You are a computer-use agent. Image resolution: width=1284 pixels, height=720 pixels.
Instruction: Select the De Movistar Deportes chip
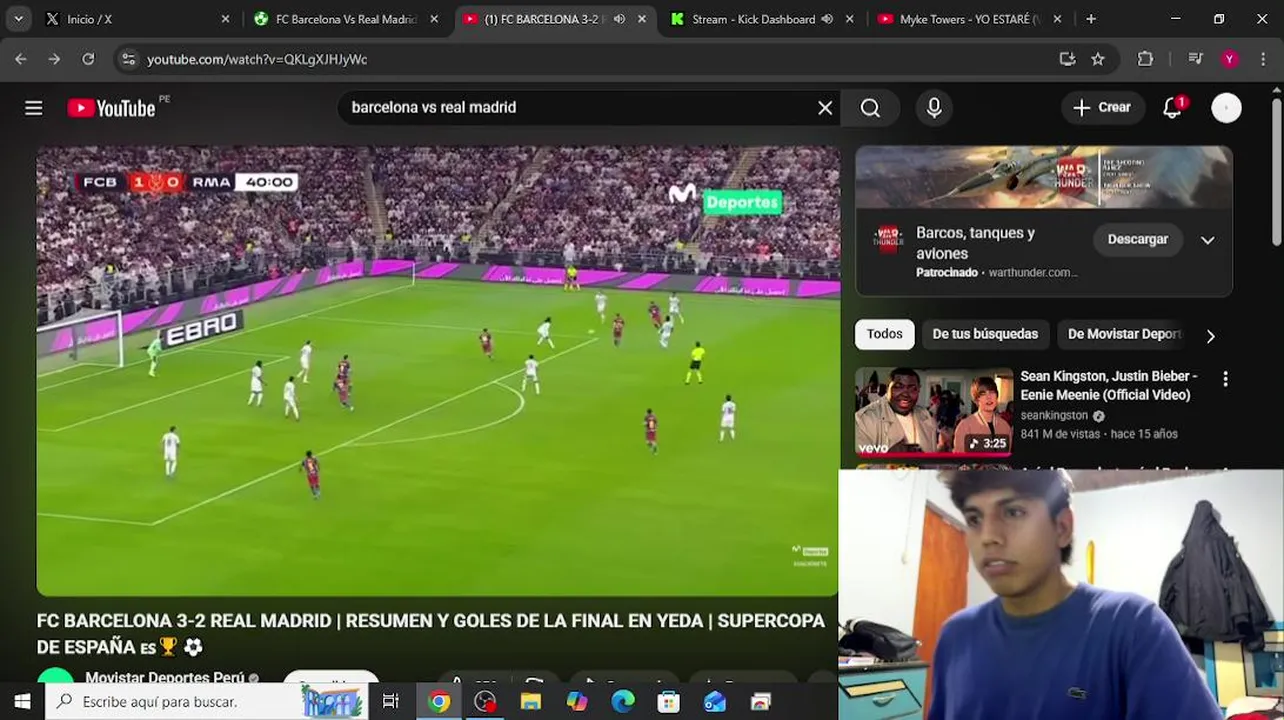(x=1124, y=334)
